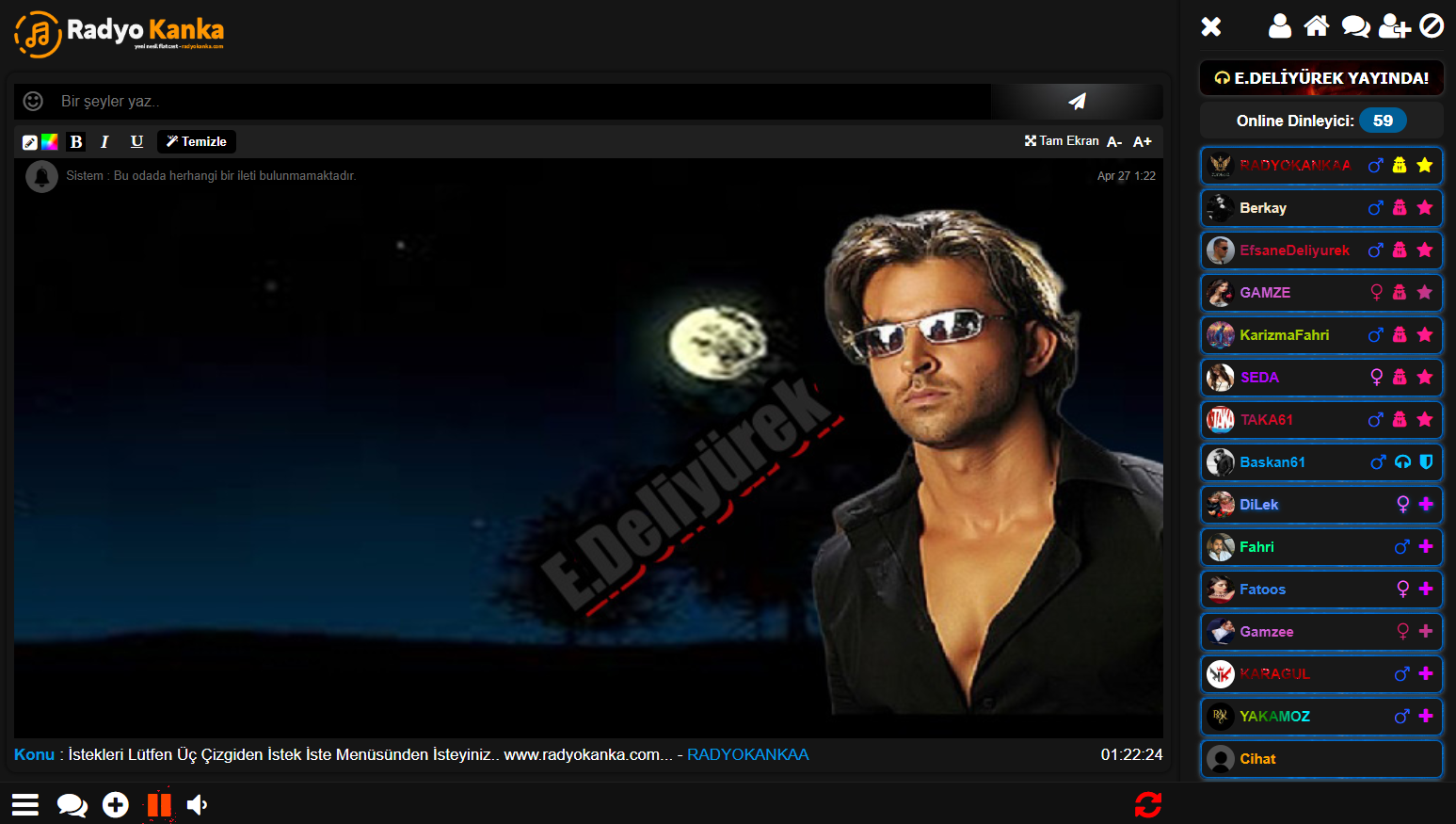1456x824 pixels.
Task: Toggle italic text formatting
Action: click(x=104, y=142)
